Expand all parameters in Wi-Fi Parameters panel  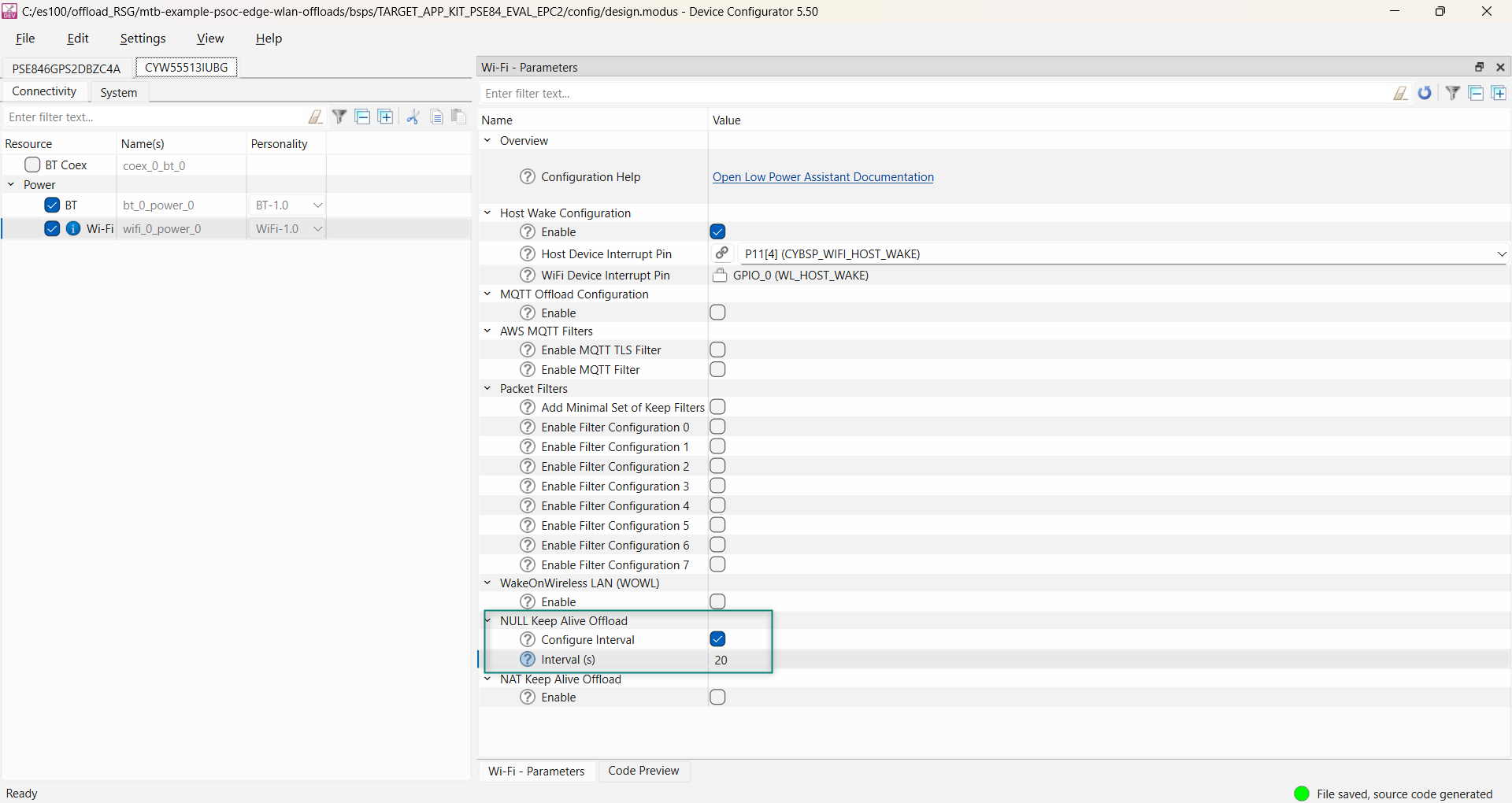[1499, 94]
